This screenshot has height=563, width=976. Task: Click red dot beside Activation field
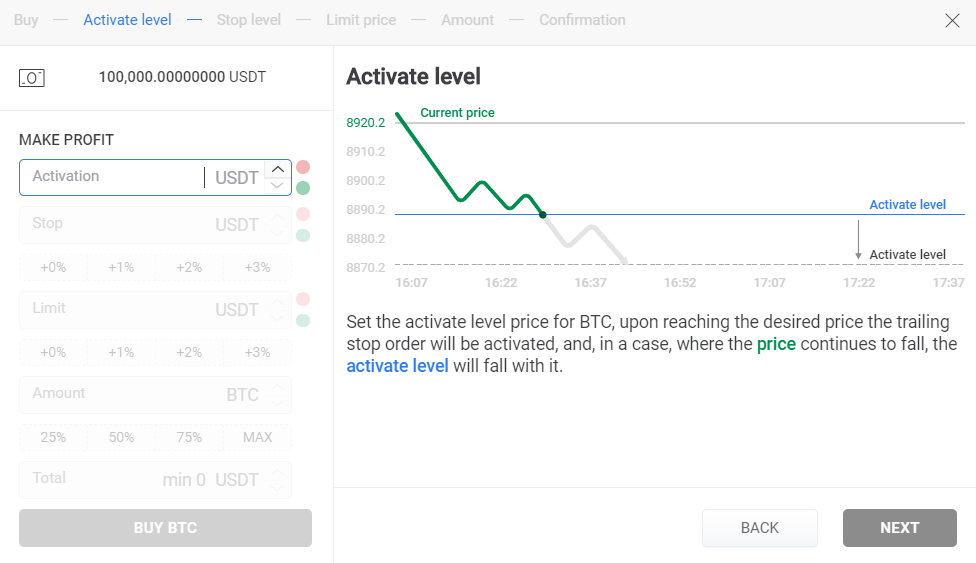303,167
